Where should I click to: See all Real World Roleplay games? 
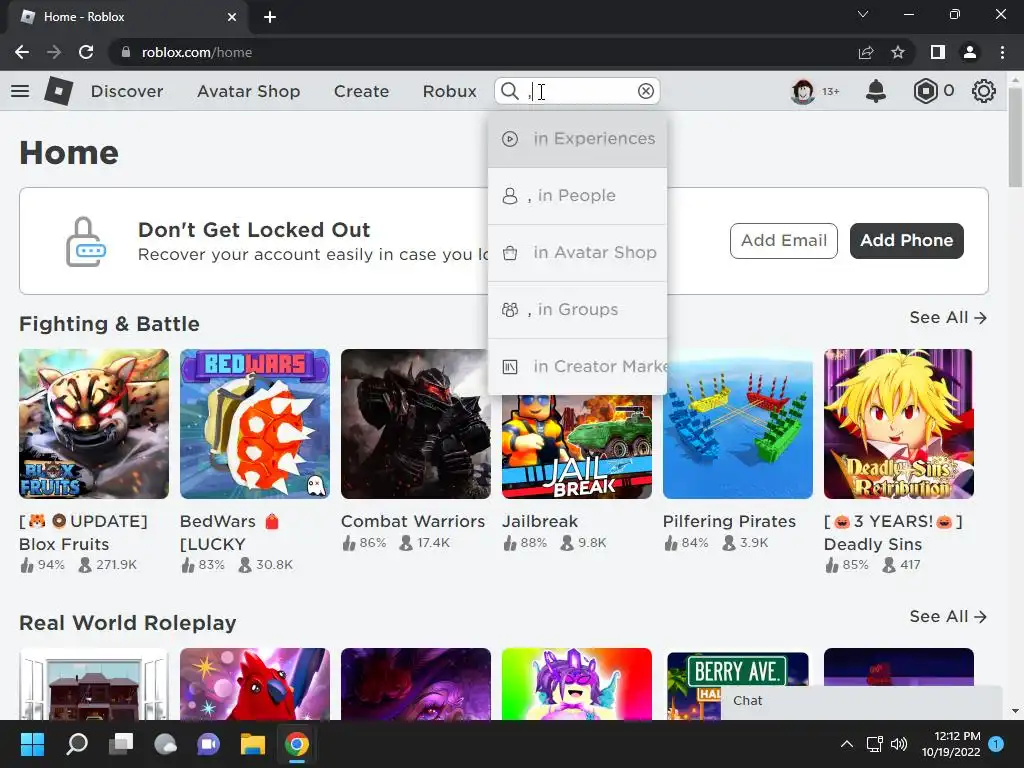(x=948, y=616)
